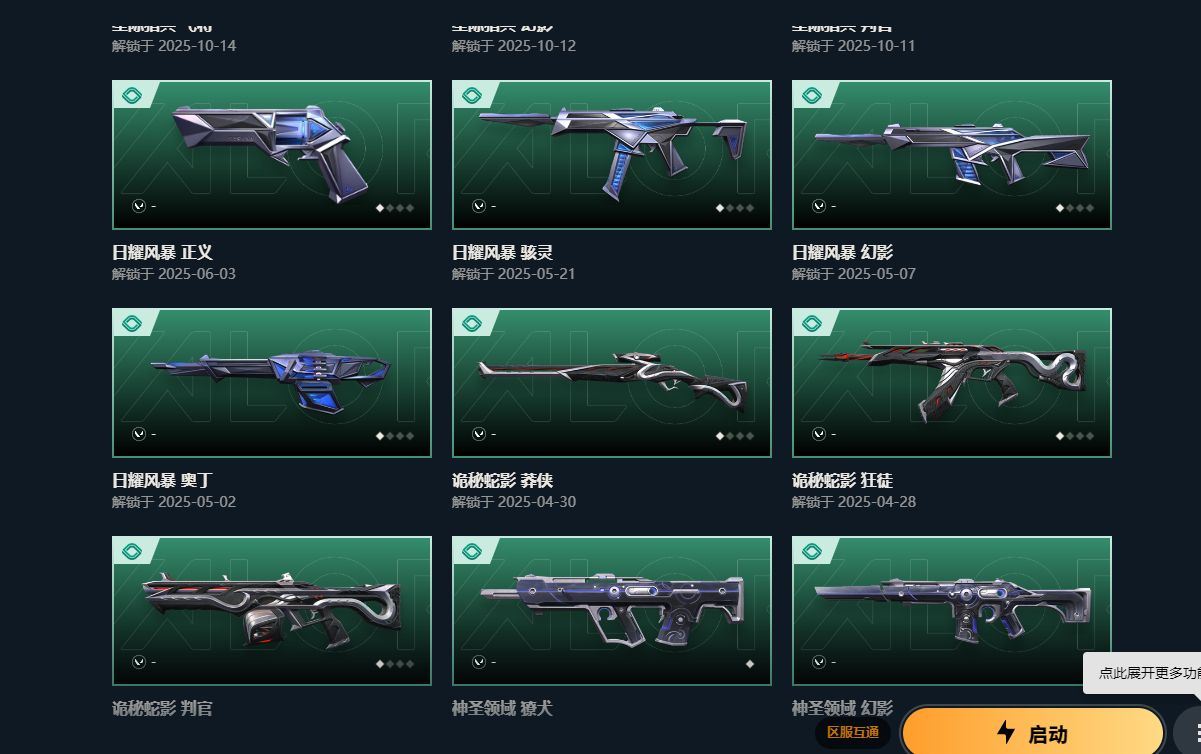Select level dots on 诡秘蛇影 狂徒 skin
This screenshot has width=1201, height=754.
coord(1075,436)
